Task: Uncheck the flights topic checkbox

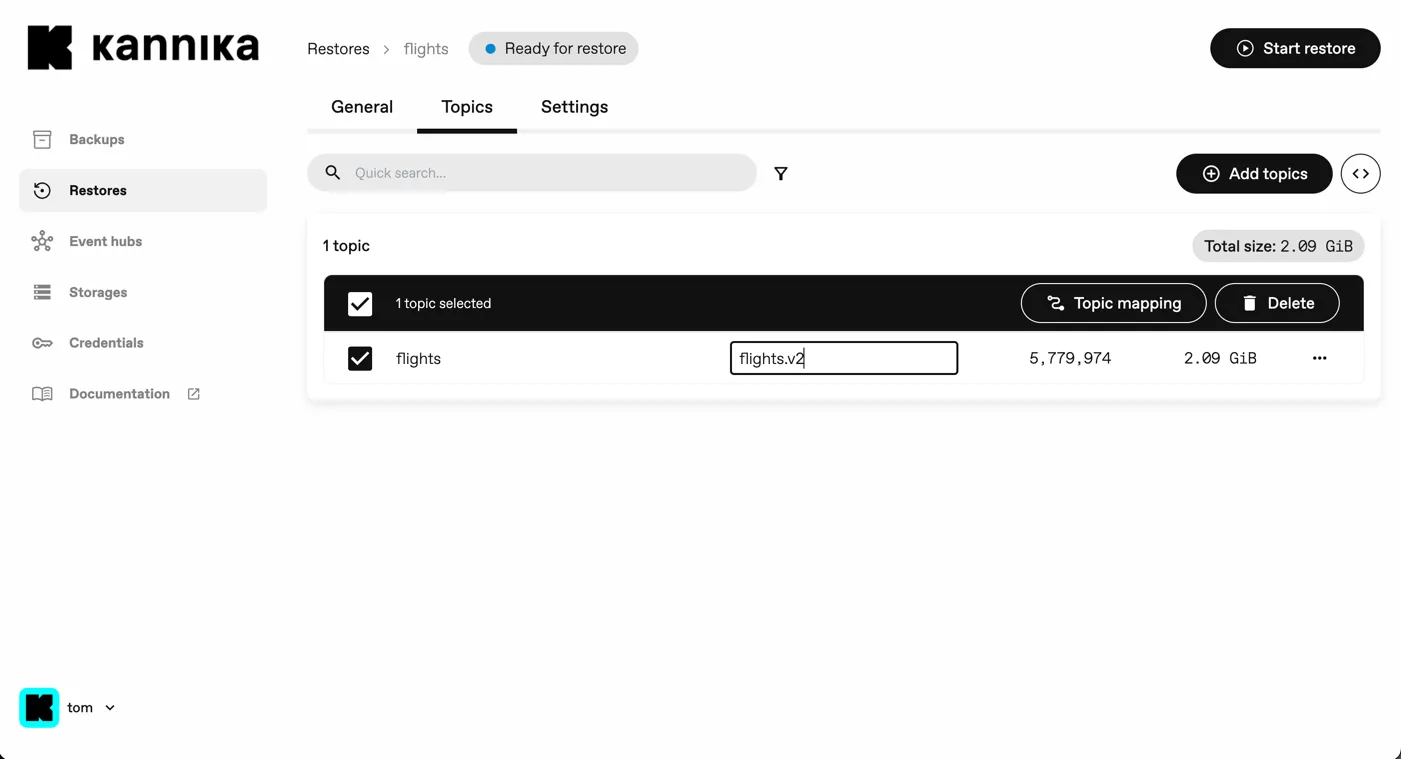Action: pyautogui.click(x=360, y=358)
